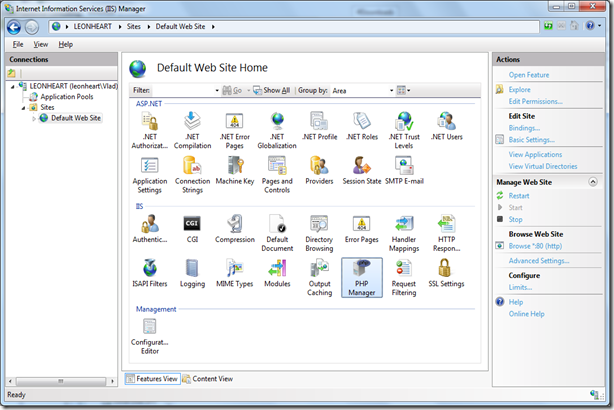Click Open Feature action link
Viewport: 614px width, 410px height.
click(529, 75)
